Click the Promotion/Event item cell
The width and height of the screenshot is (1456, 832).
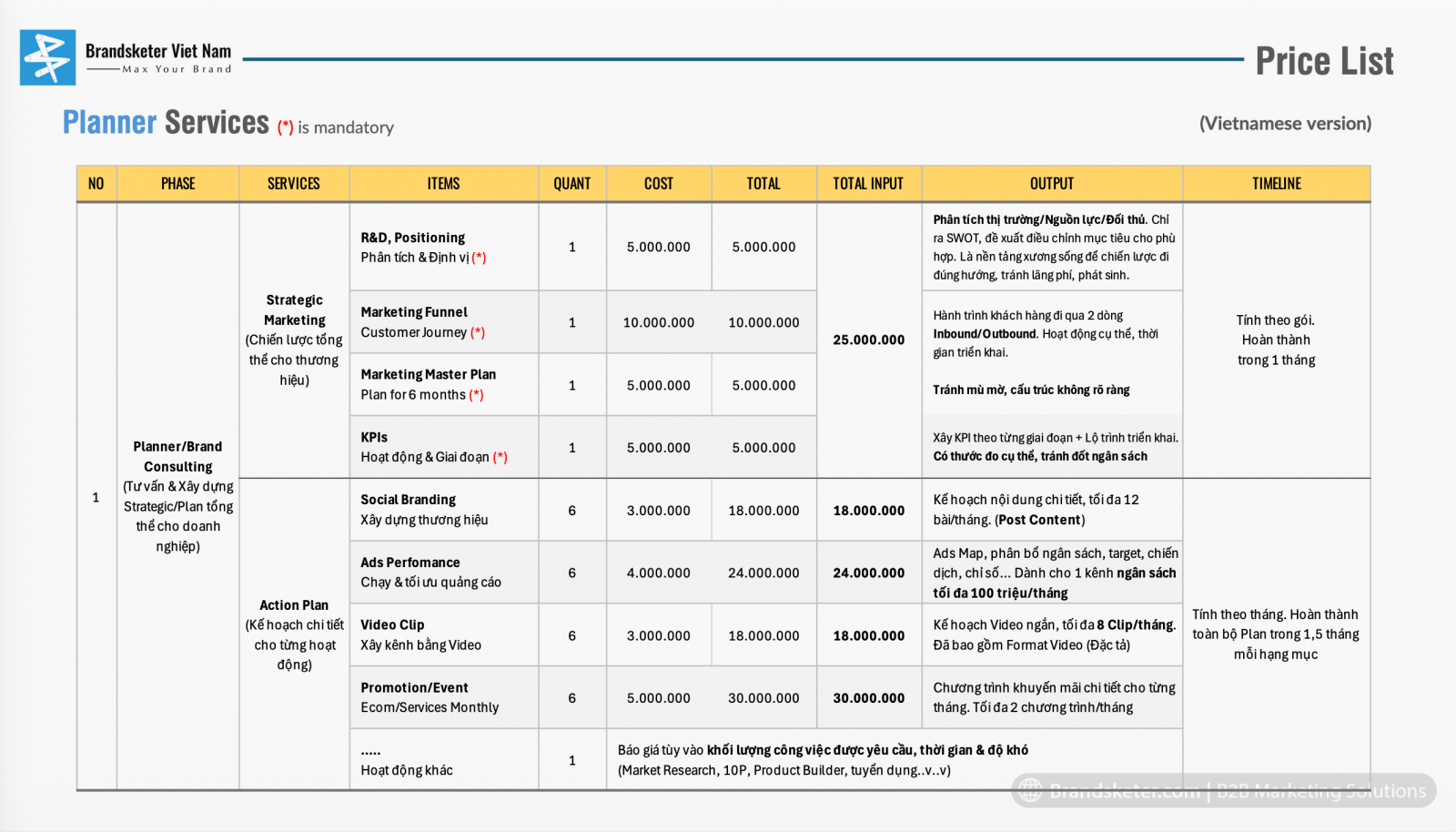click(x=443, y=697)
